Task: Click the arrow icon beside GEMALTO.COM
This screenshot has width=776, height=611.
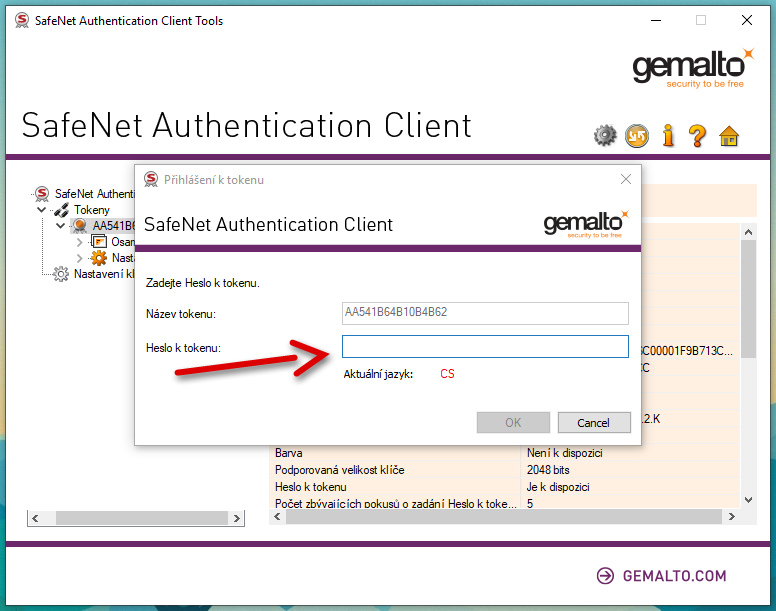Action: (605, 576)
